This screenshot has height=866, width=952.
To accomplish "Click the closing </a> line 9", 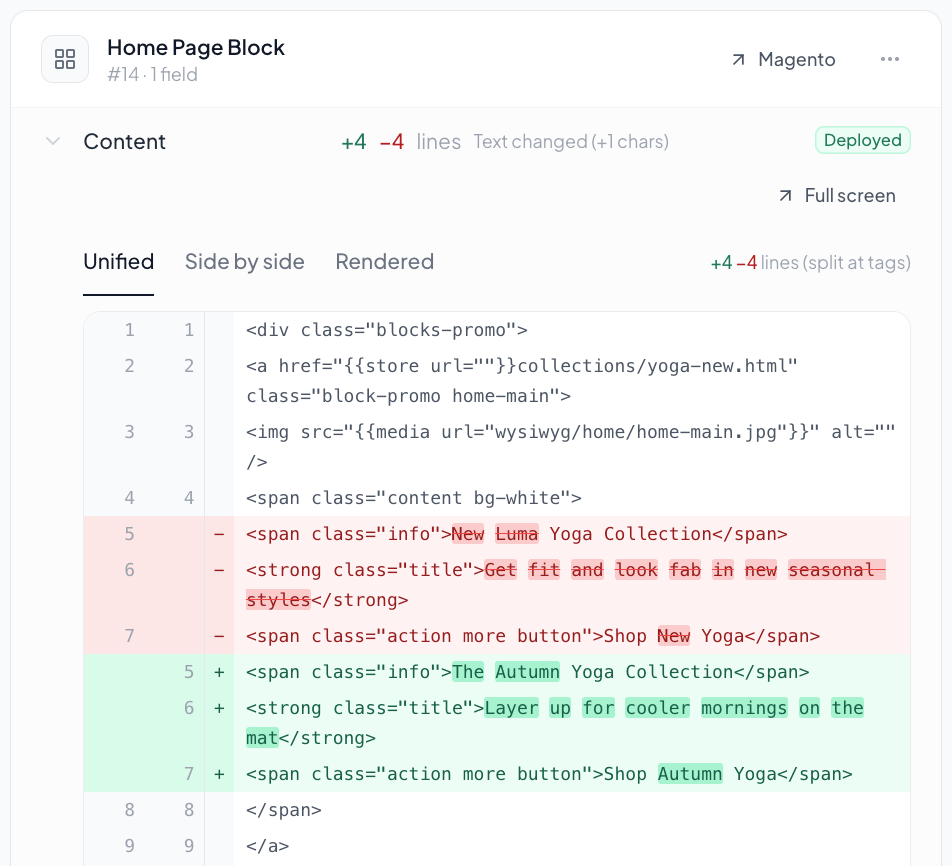I will click(x=497, y=845).
